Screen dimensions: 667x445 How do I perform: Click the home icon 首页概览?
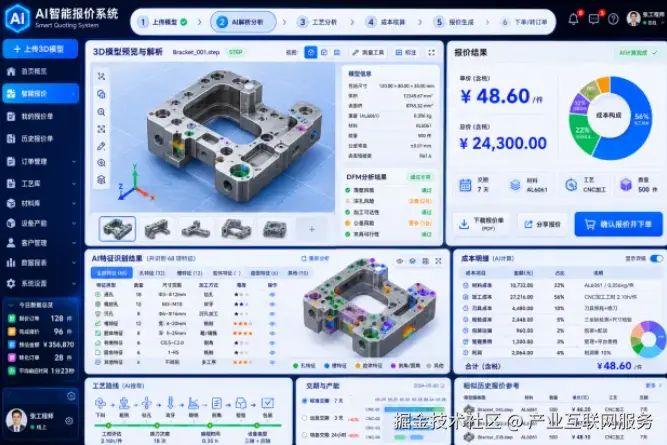[x=11, y=71]
